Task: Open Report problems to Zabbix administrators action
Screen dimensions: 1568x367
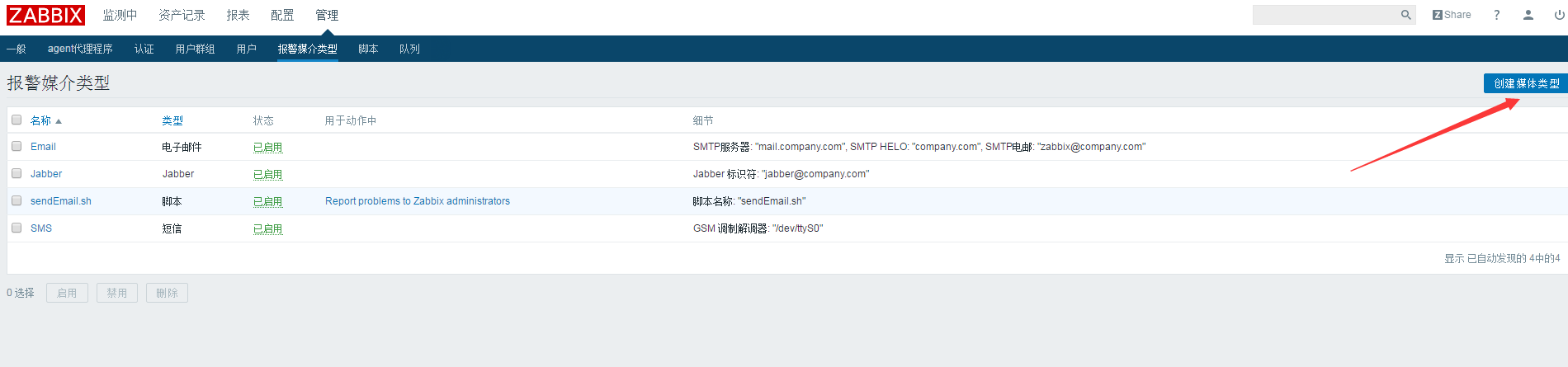Action: 418,201
